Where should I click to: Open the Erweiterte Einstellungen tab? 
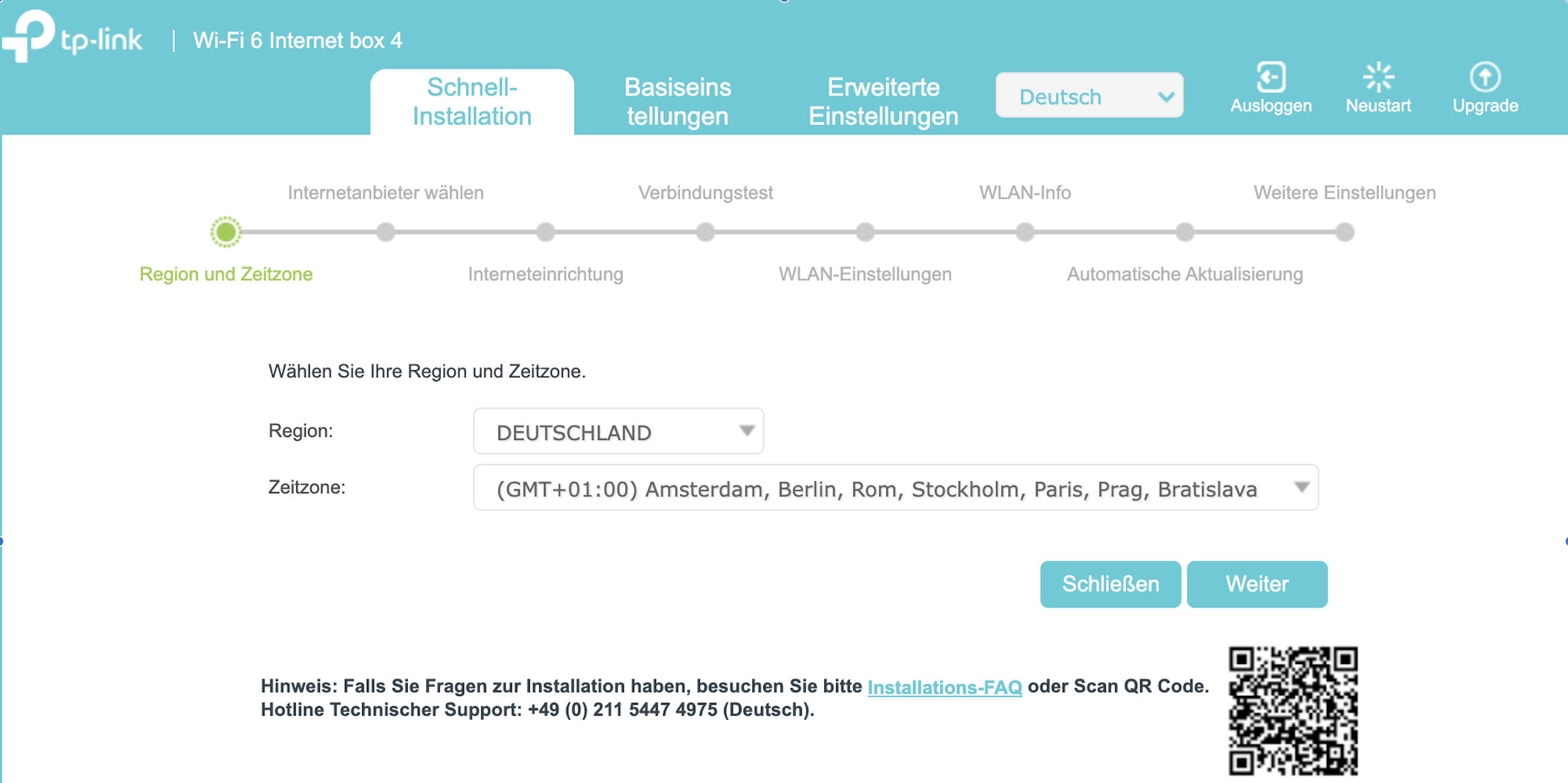pyautogui.click(x=883, y=101)
